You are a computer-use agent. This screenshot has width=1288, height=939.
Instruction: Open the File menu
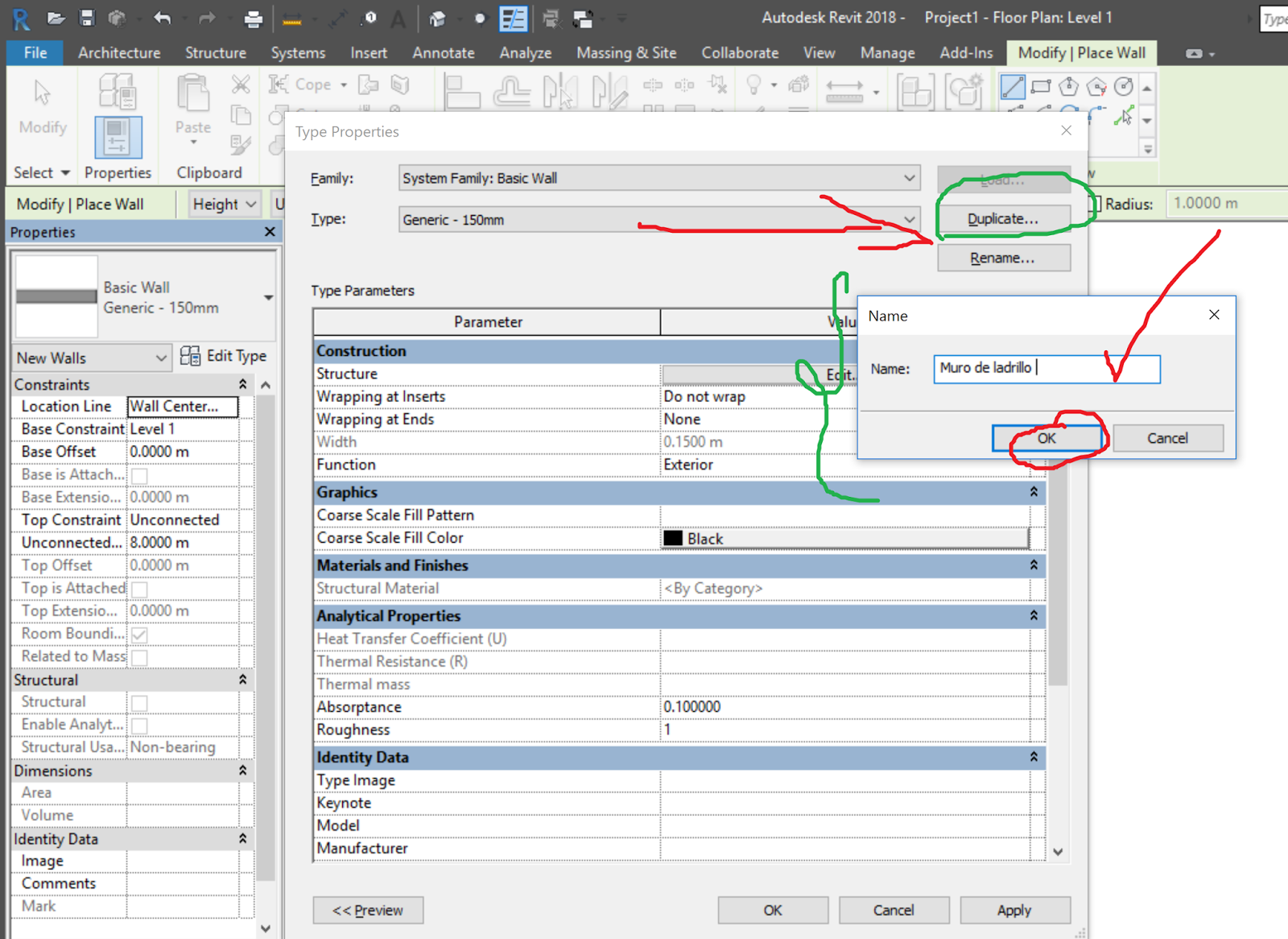(x=35, y=52)
